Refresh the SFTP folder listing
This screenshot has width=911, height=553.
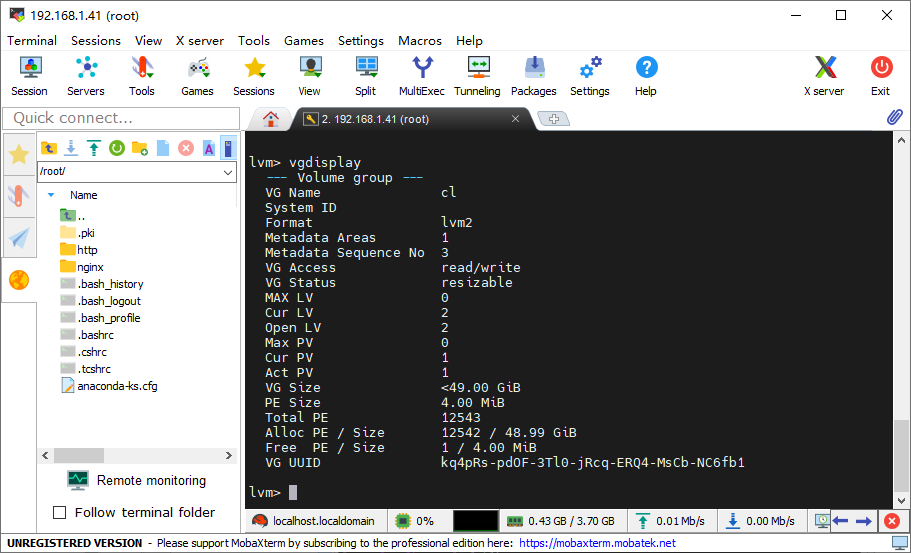point(117,149)
